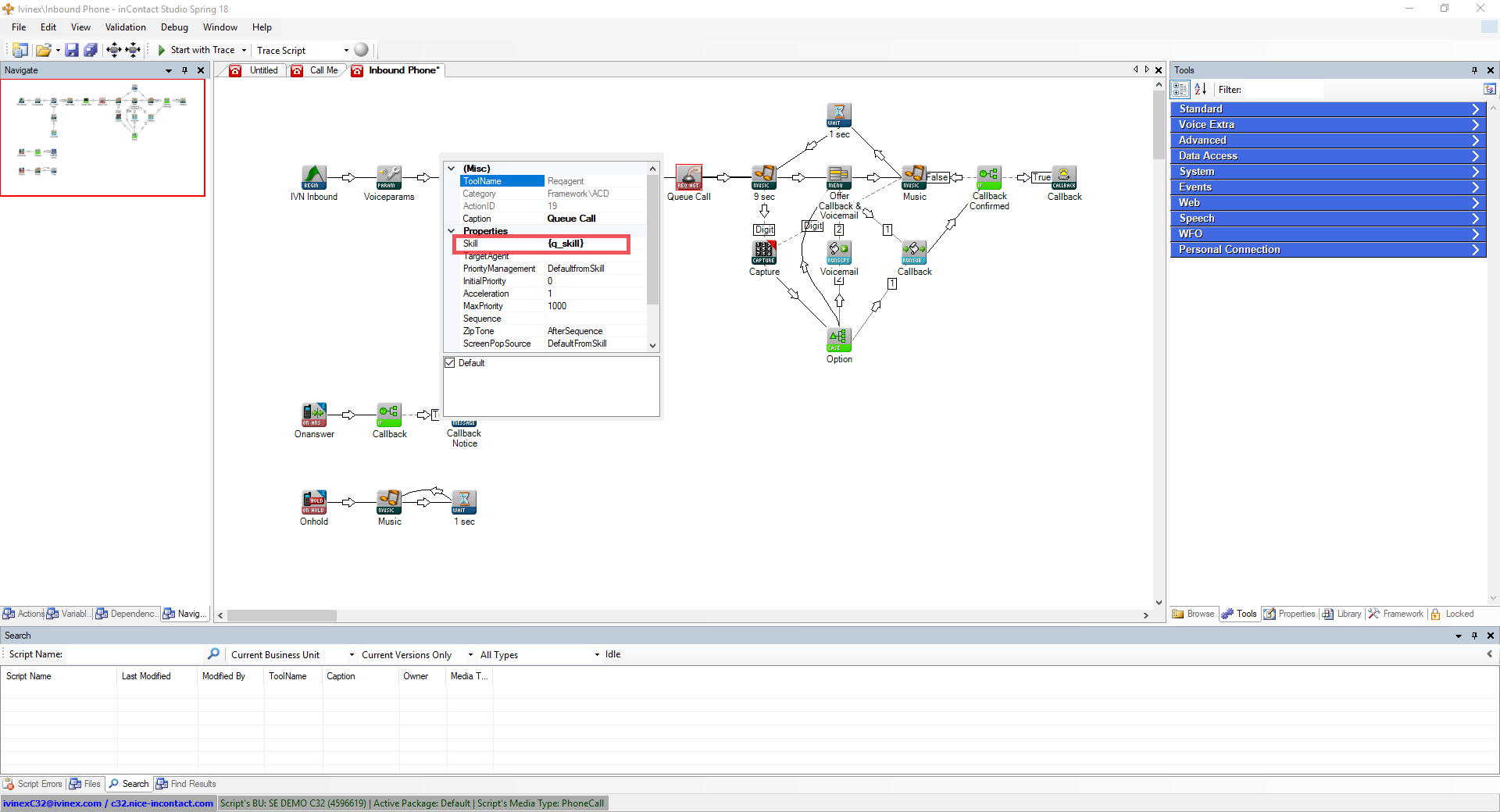The width and height of the screenshot is (1500, 812).
Task: Open the Current Versions Only dropdown
Action: pyautogui.click(x=470, y=655)
